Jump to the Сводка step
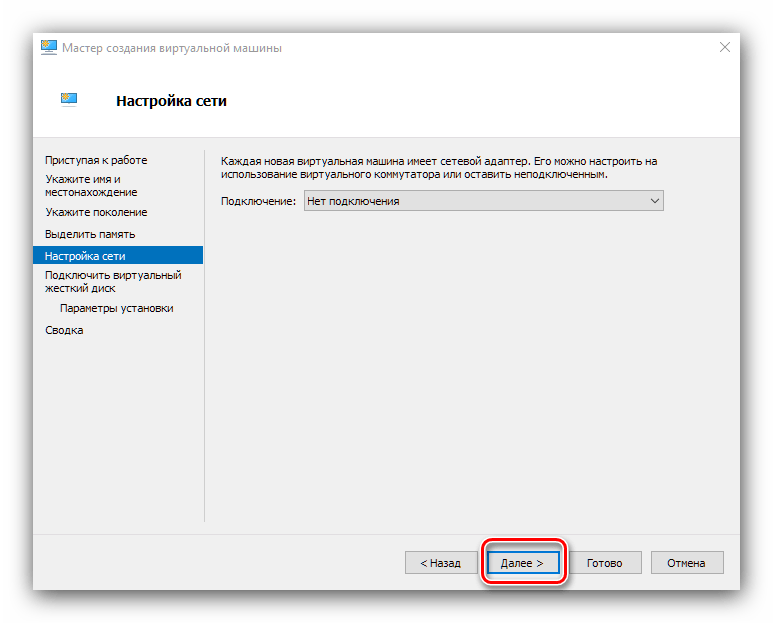The image size is (773, 623). [x=64, y=330]
